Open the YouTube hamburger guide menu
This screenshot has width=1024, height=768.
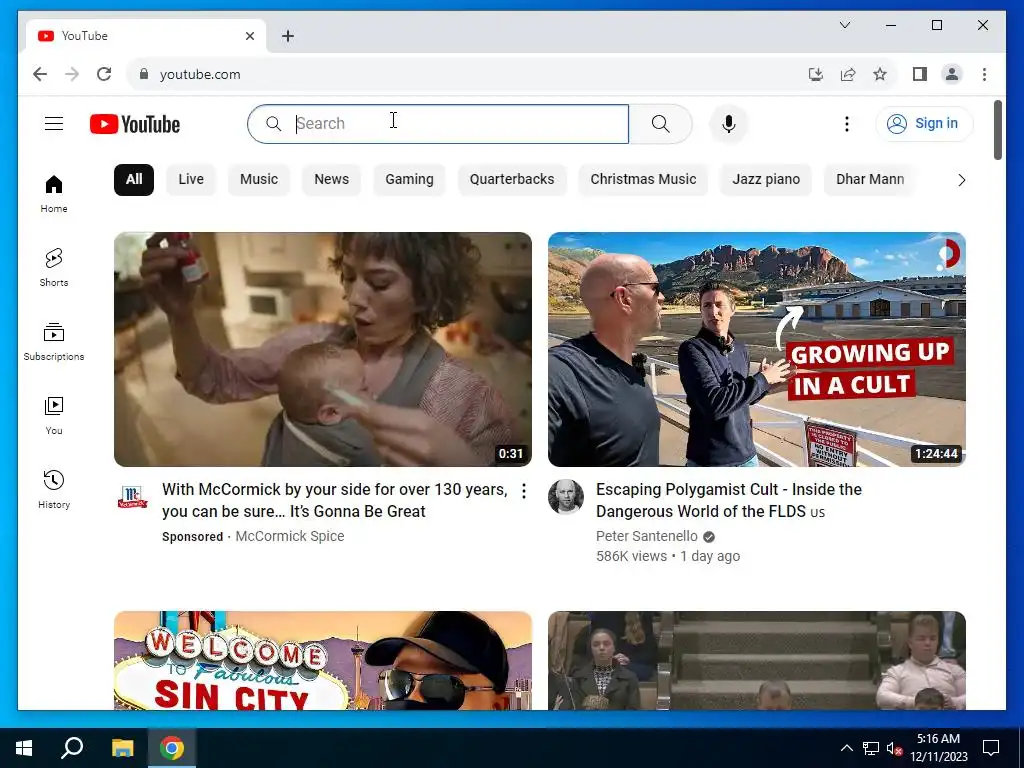(x=54, y=123)
